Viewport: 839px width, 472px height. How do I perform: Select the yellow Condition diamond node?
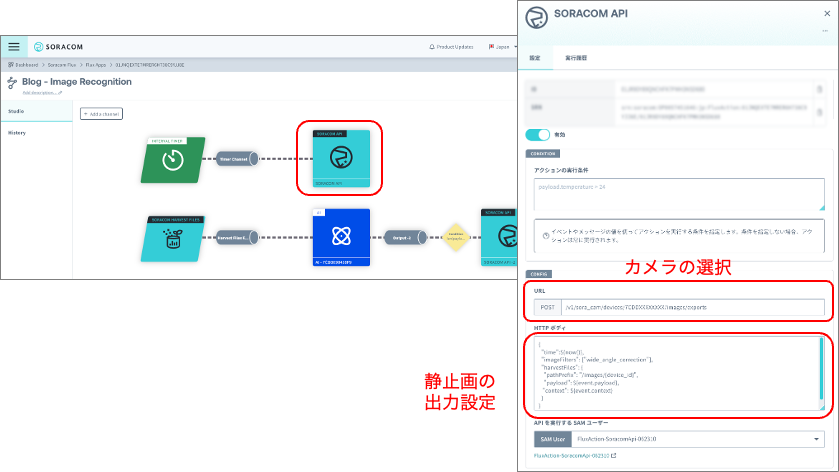(456, 237)
